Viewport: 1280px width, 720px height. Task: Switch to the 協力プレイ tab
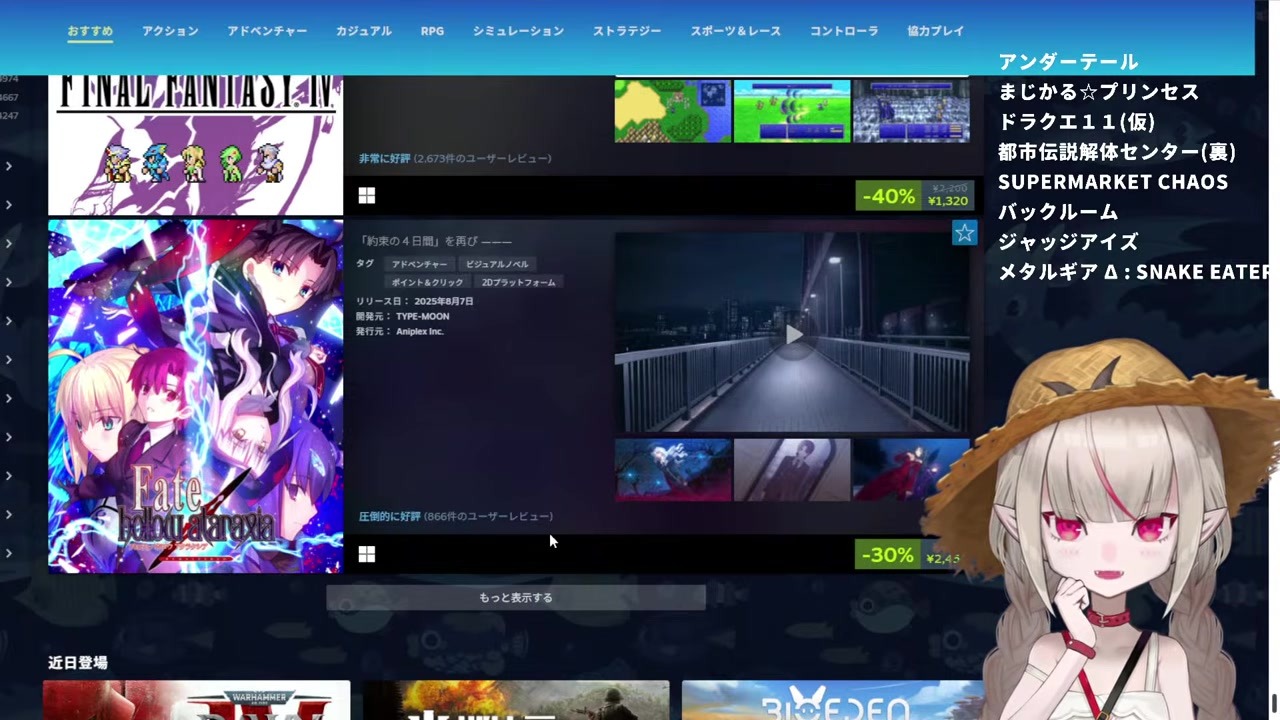coord(936,31)
